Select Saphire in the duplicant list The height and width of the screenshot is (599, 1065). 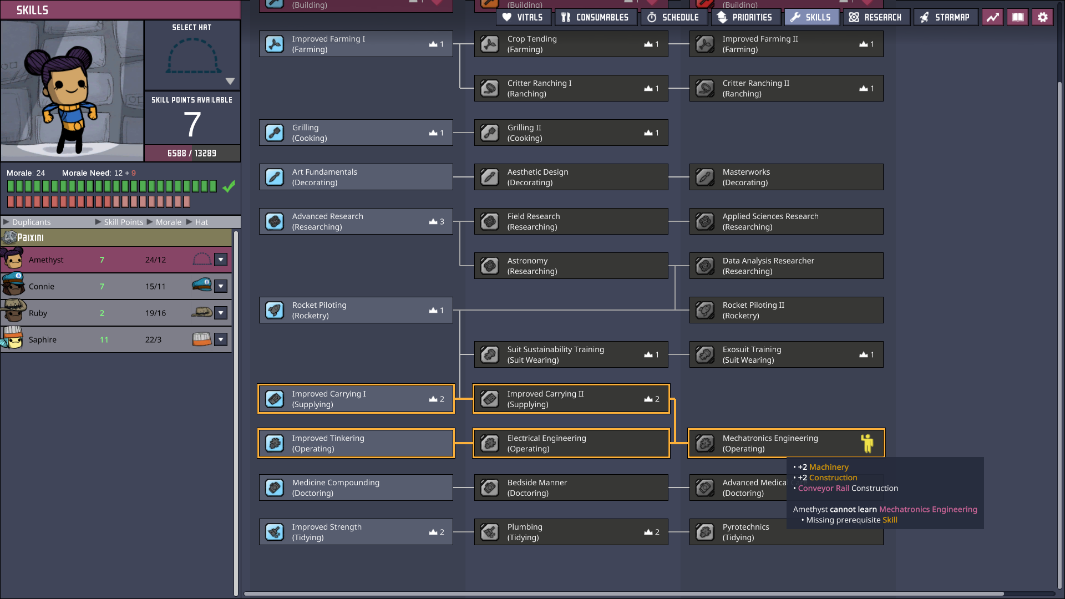(116, 340)
